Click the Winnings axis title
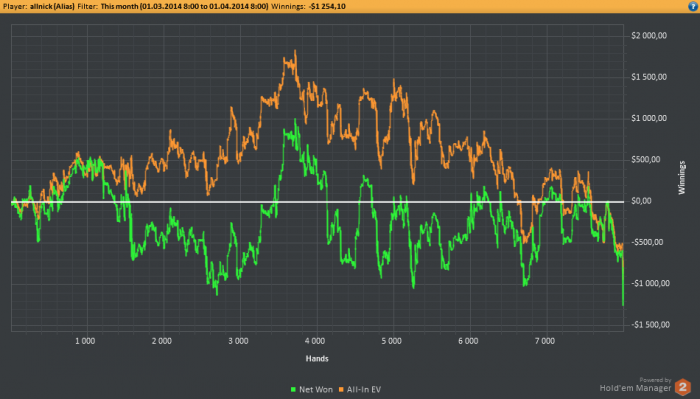Image resolution: width=700 pixels, height=399 pixels. (682, 178)
